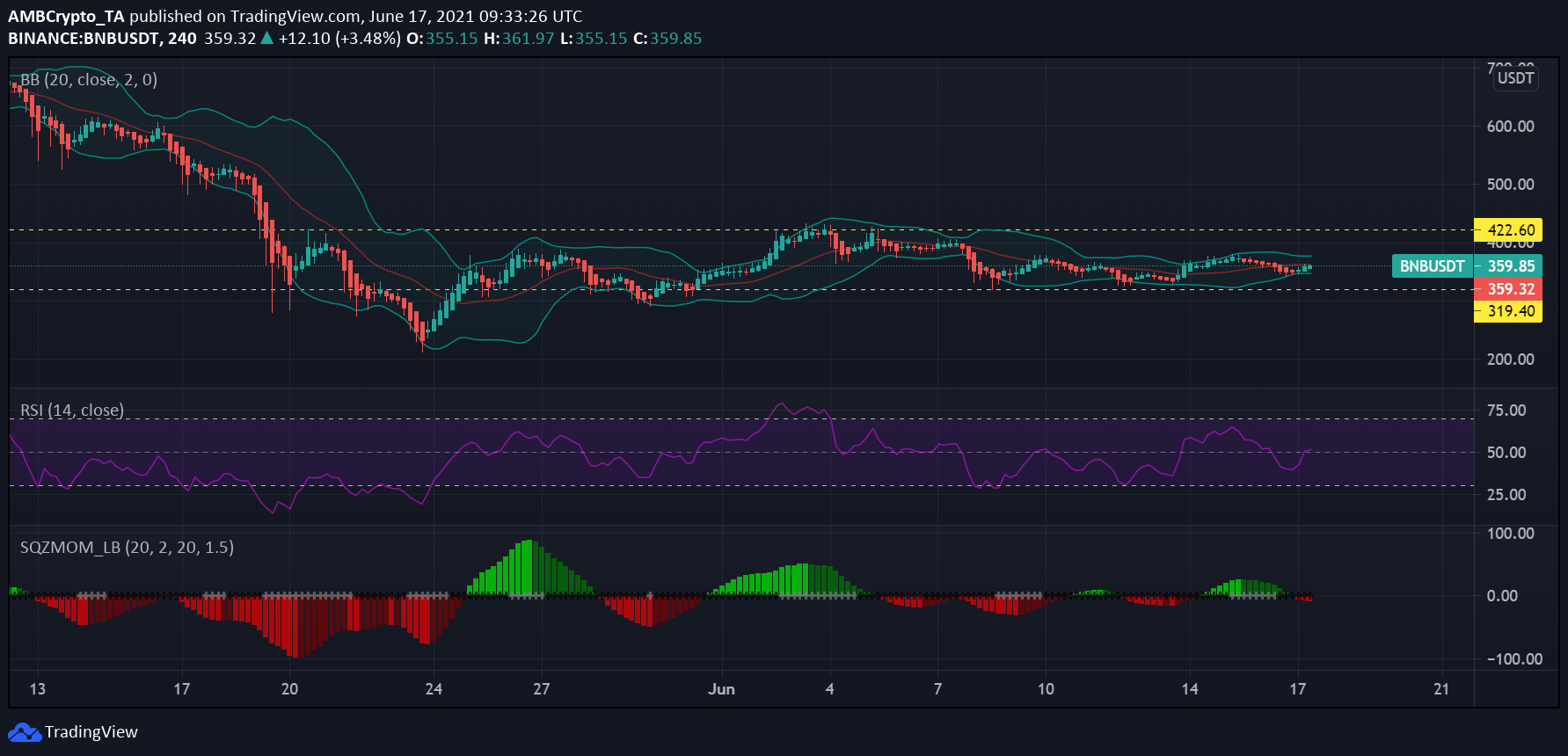Click the BNBUSDT symbol price tag
This screenshot has width=1568, height=756.
[x=1433, y=266]
